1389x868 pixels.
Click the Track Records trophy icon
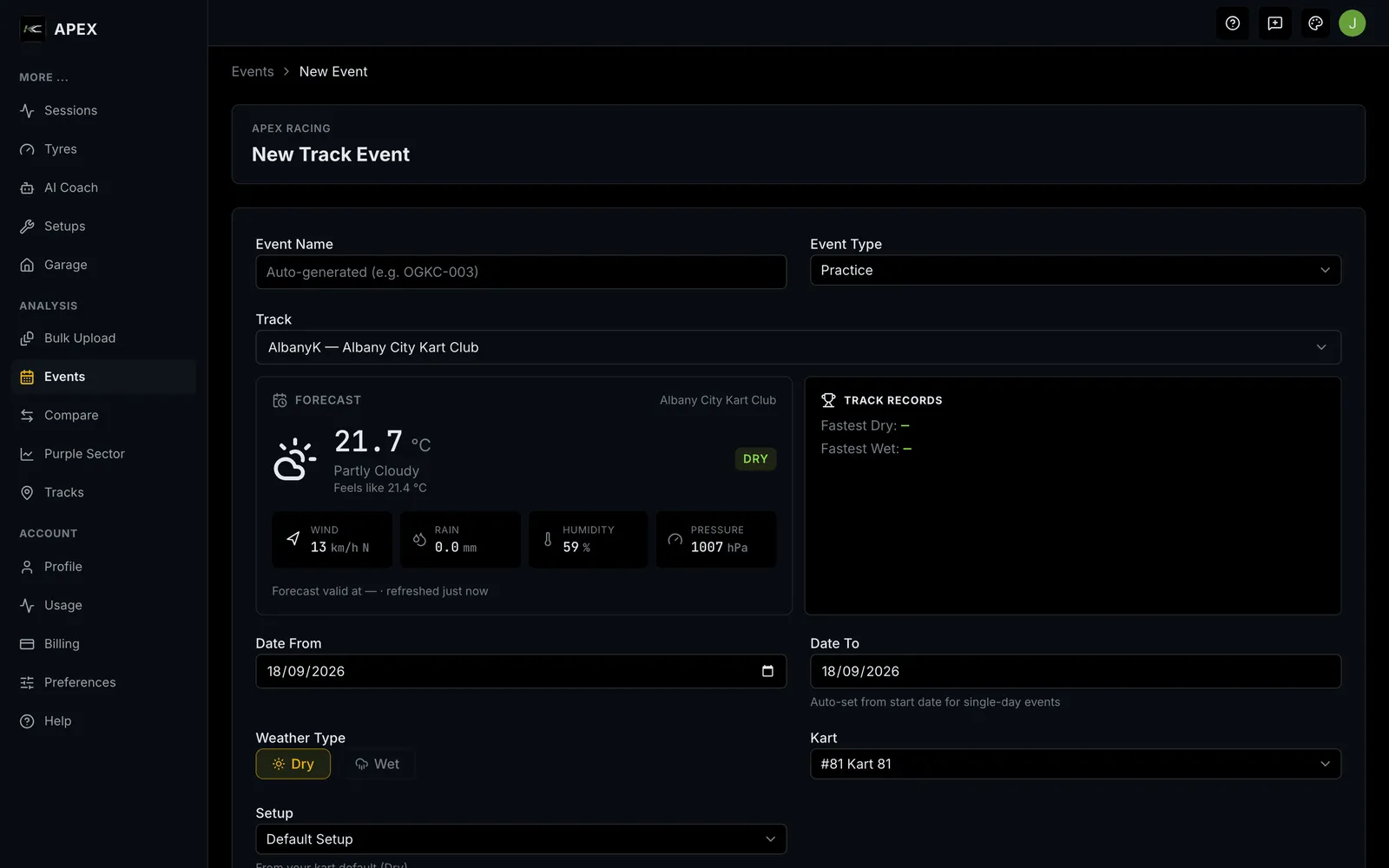click(828, 400)
